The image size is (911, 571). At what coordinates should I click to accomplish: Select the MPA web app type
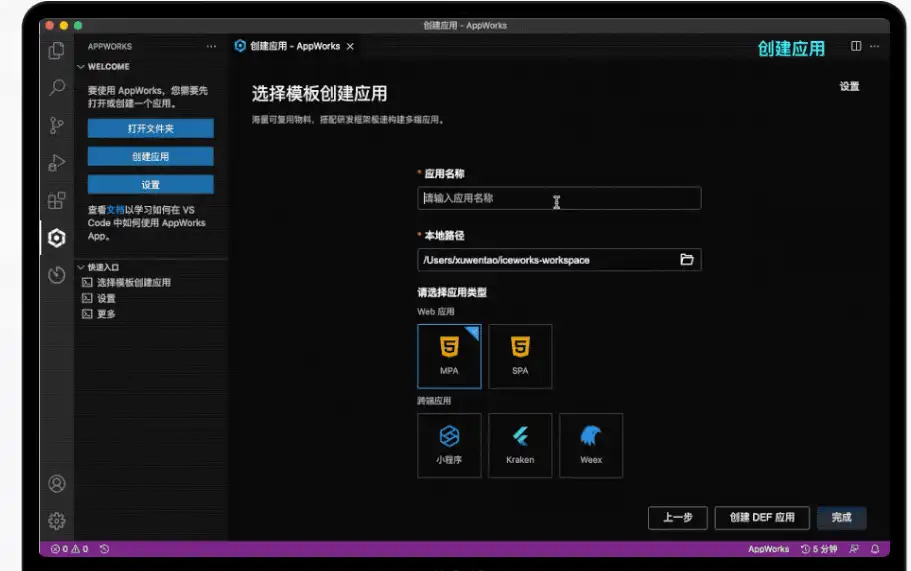pos(449,356)
